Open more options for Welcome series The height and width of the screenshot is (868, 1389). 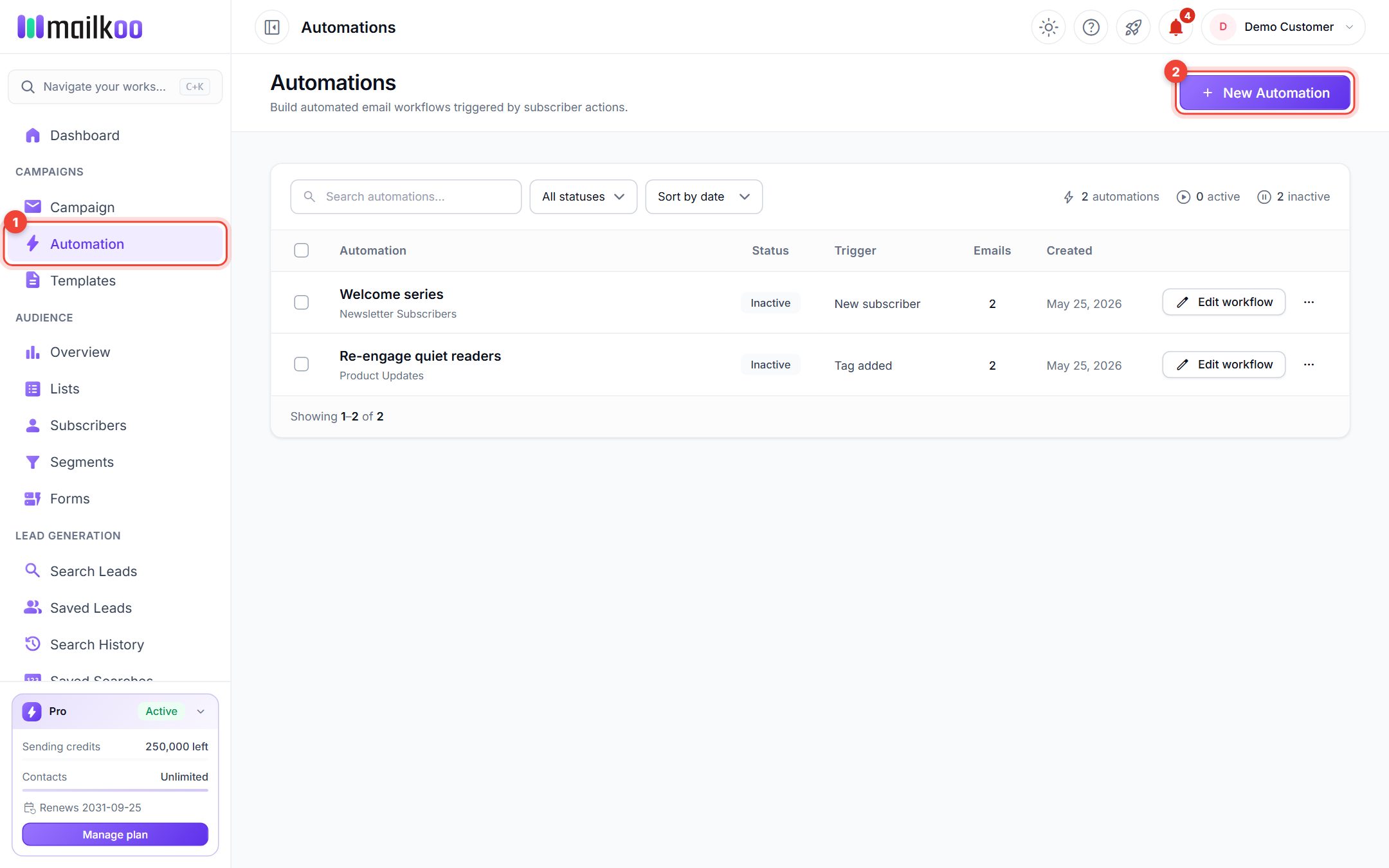click(1309, 302)
